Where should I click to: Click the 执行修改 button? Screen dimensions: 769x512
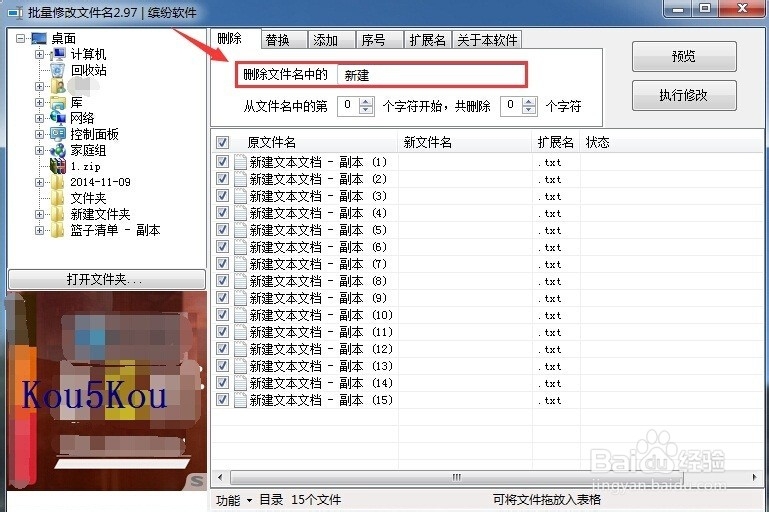pyautogui.click(x=684, y=95)
